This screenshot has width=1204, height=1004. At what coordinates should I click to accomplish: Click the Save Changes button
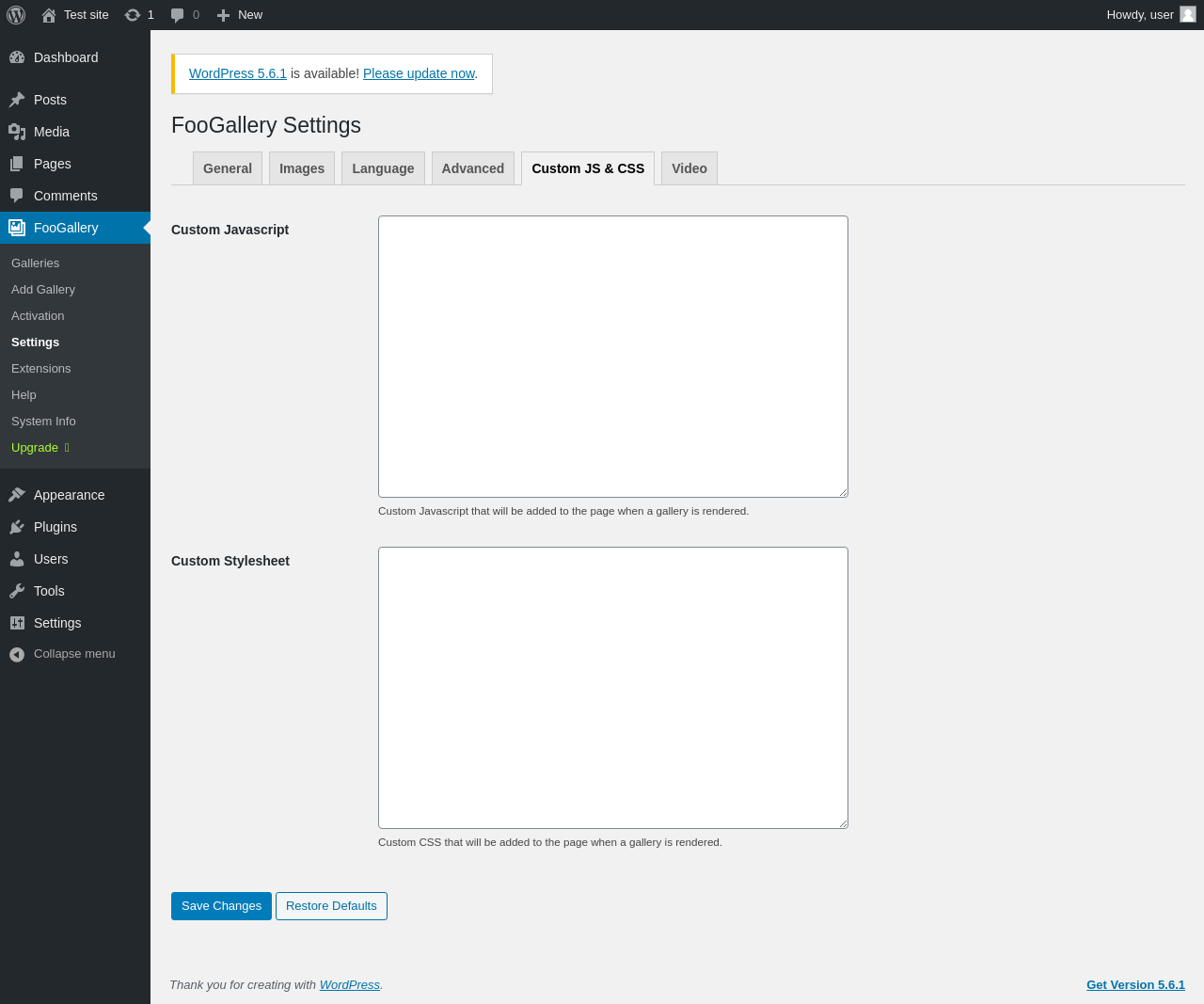[221, 906]
